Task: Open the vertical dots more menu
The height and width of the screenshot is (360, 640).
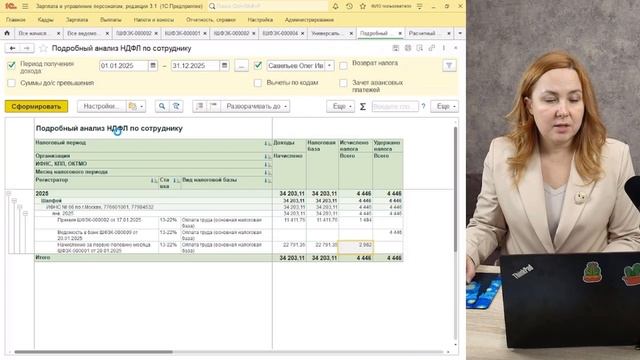Action: [444, 48]
